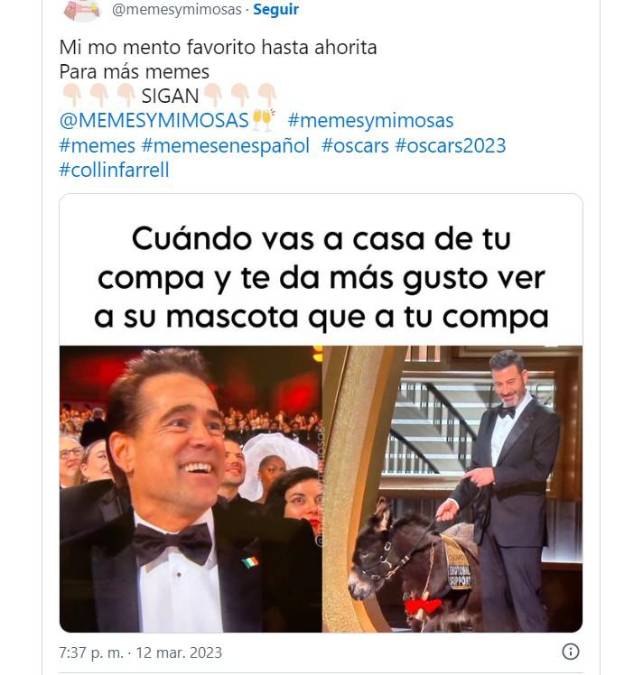Open the #oscars hashtag

click(x=355, y=146)
